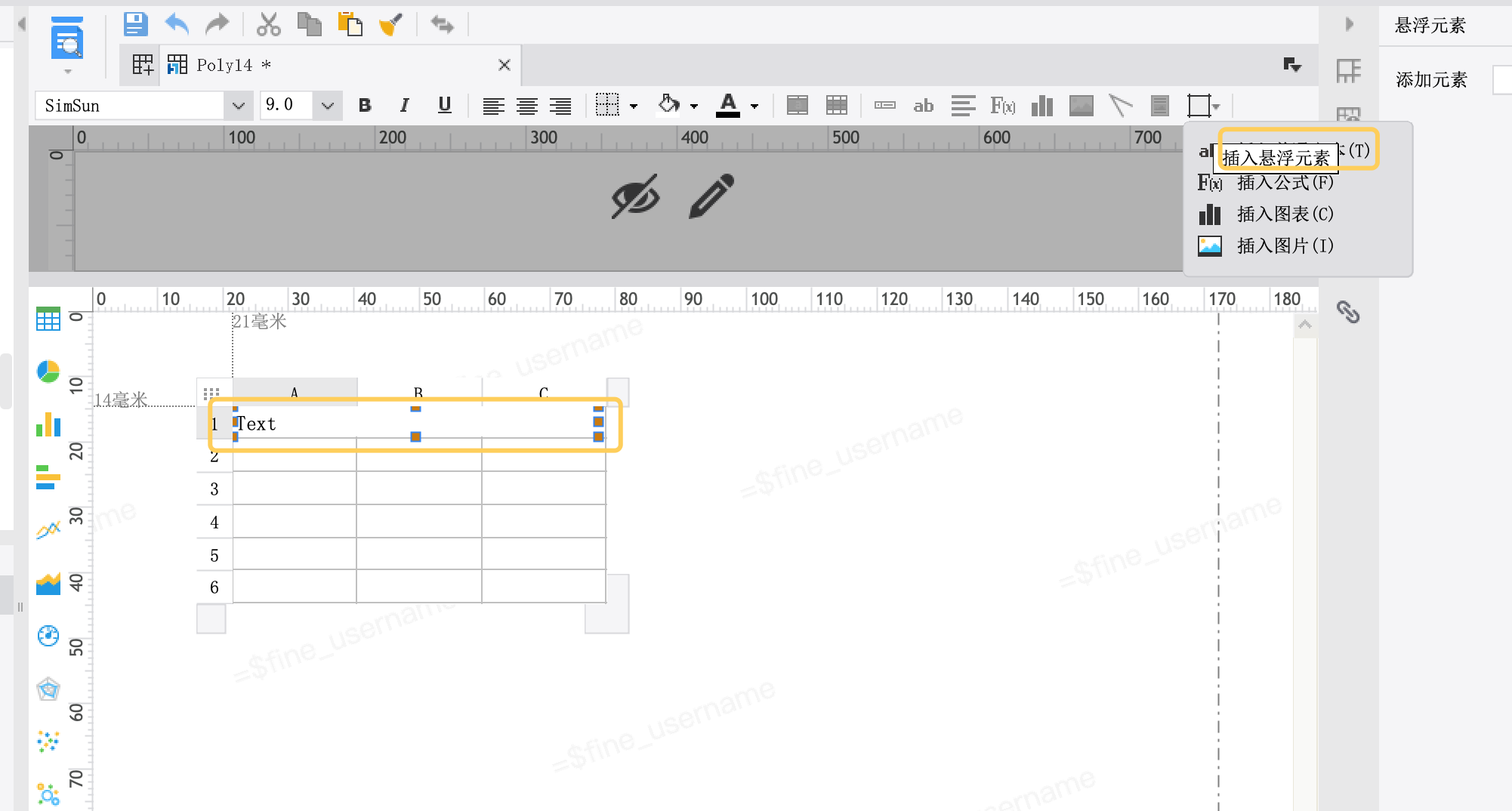The image size is (1512, 811).
Task: Click the bar chart insert icon in toolbar
Action: tap(1042, 105)
